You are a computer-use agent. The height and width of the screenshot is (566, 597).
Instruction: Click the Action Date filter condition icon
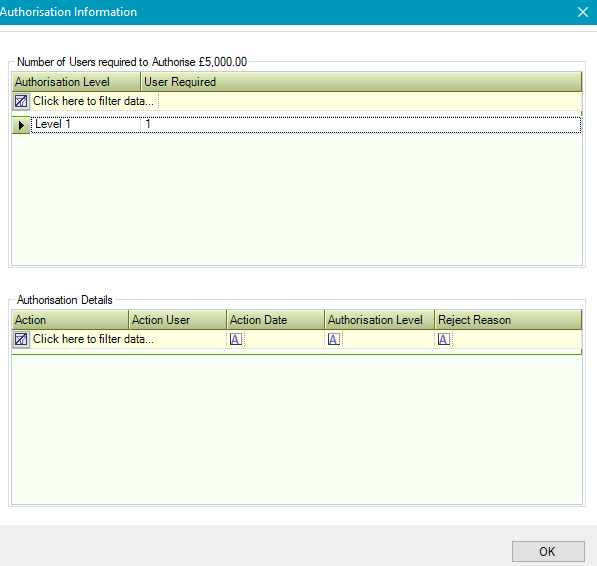[236, 339]
